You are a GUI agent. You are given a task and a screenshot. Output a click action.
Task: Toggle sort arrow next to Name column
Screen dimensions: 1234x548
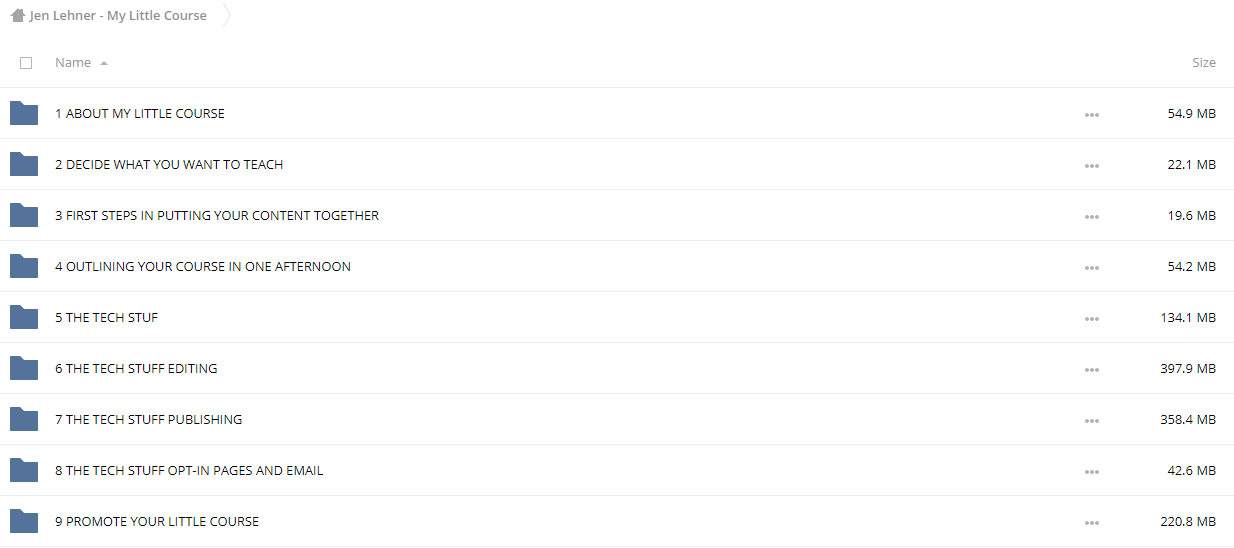(x=104, y=63)
